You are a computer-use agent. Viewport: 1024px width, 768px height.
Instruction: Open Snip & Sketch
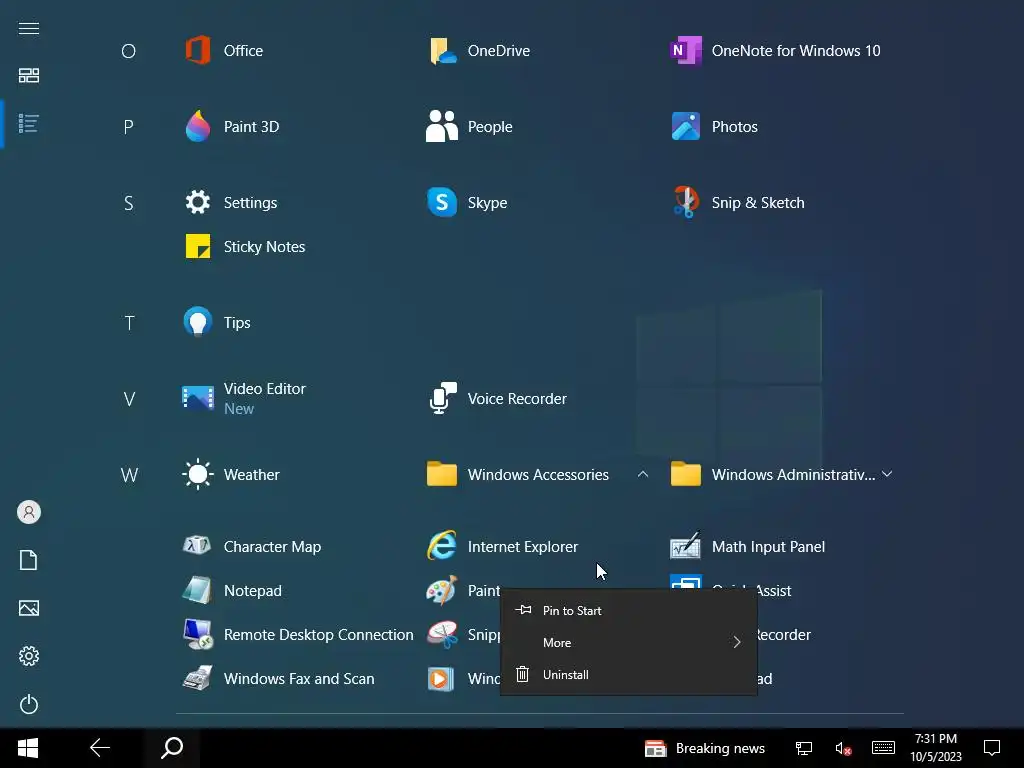pos(738,202)
